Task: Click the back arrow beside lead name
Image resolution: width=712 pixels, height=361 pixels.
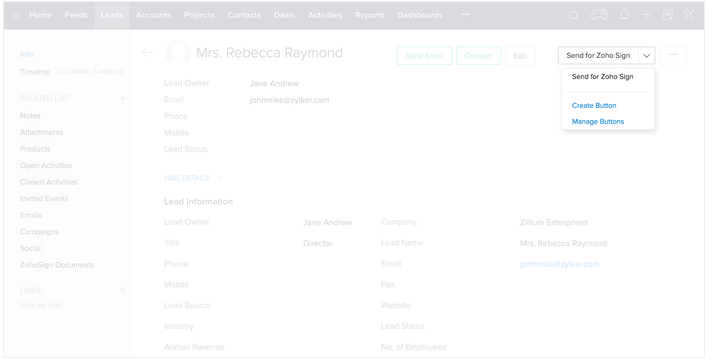Action: pyautogui.click(x=148, y=53)
